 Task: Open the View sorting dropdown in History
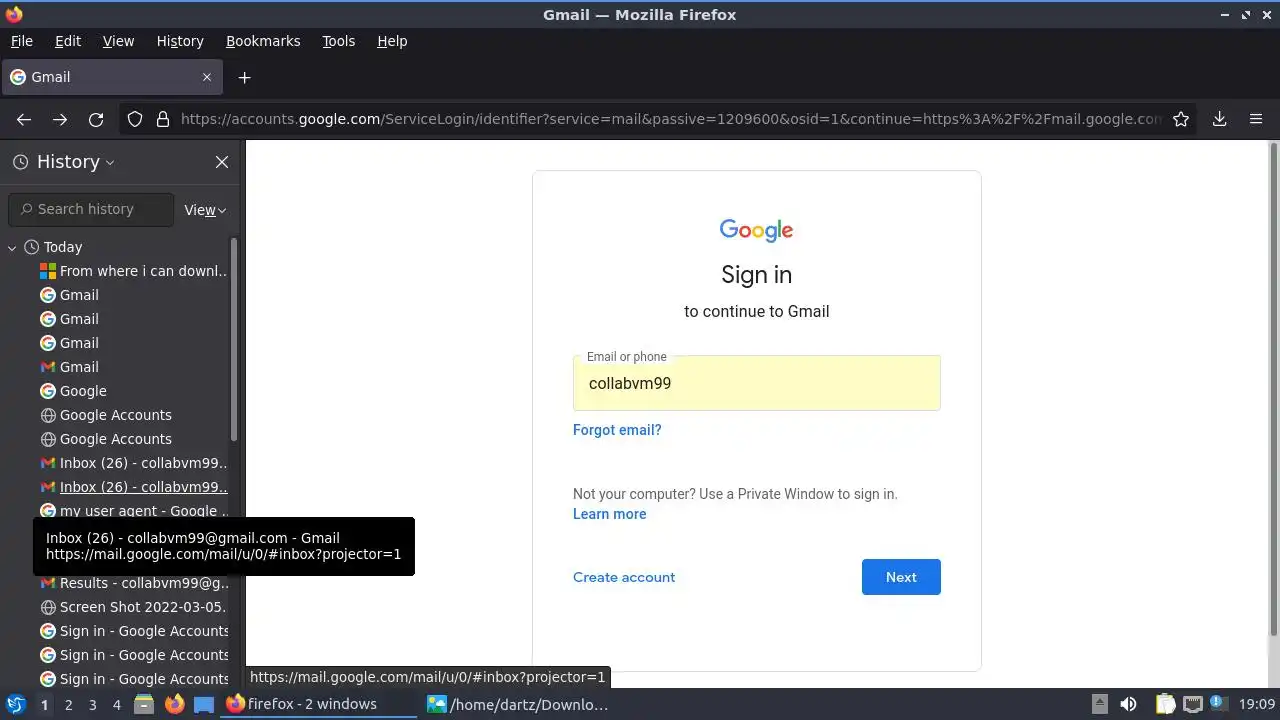tap(205, 210)
